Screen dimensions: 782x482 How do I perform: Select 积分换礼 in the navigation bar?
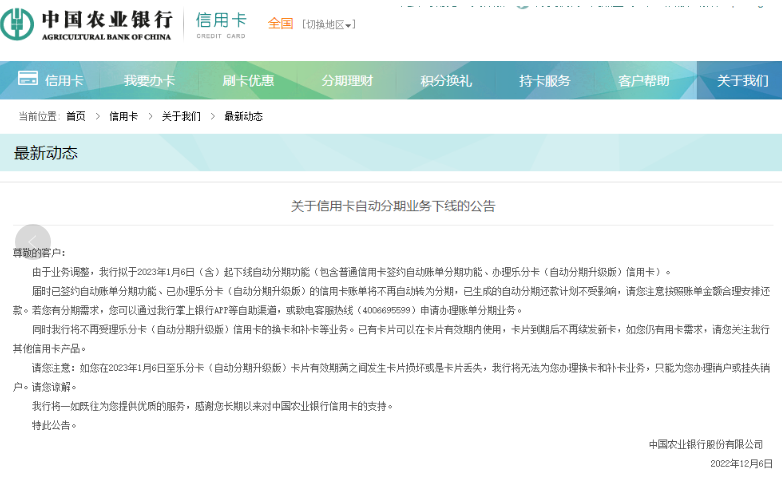[x=446, y=81]
